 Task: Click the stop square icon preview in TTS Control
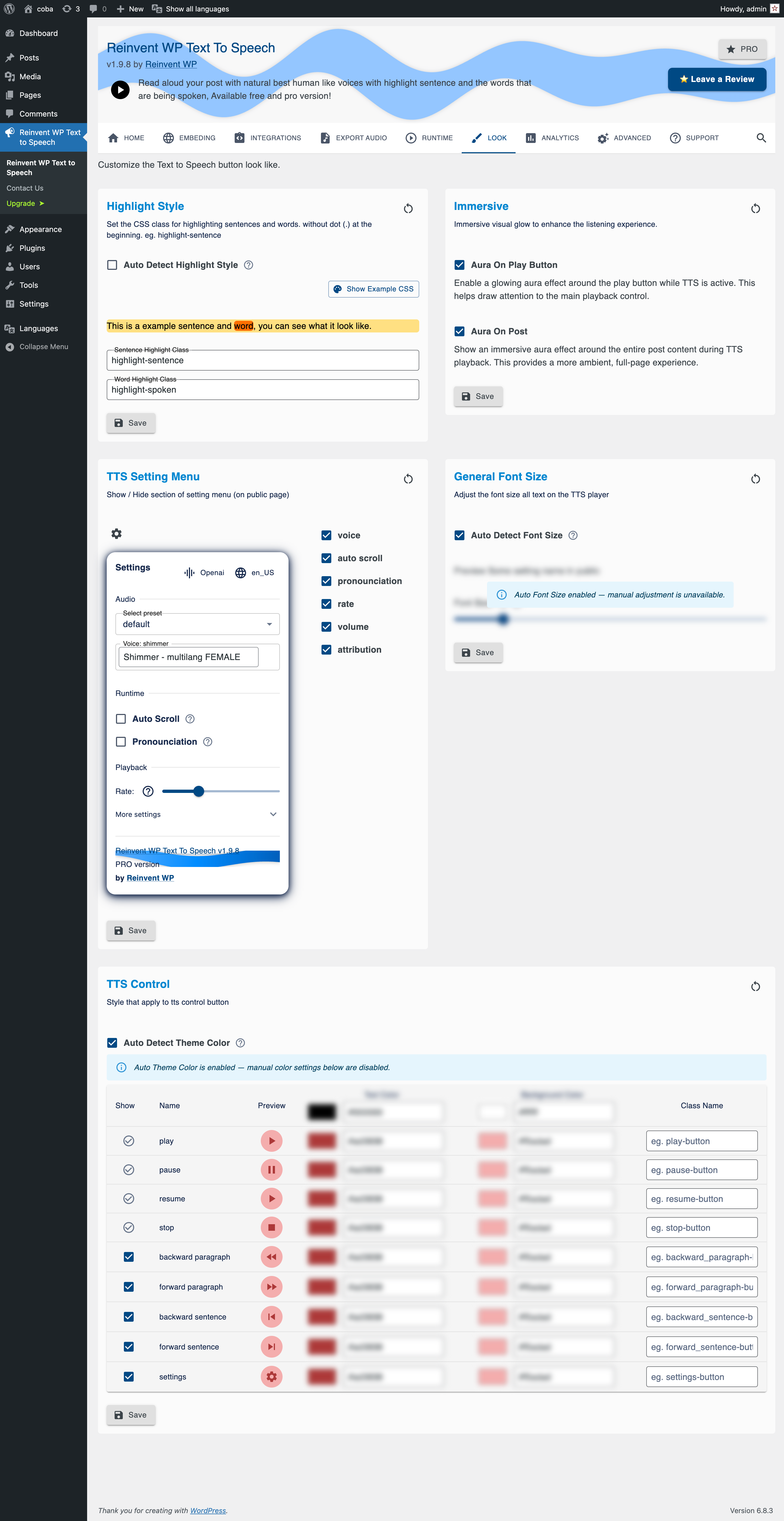point(272,1227)
